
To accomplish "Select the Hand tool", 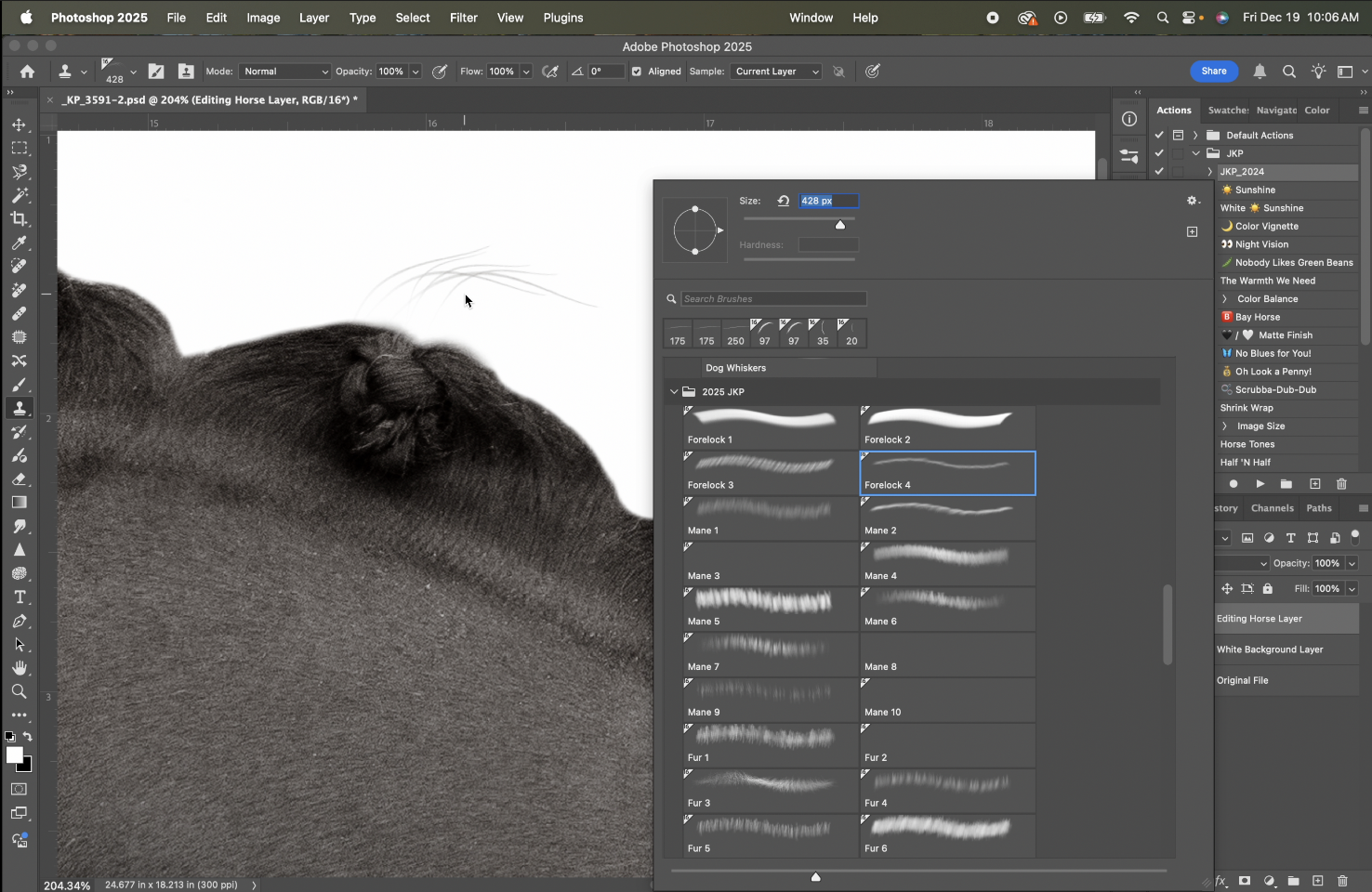I will pyautogui.click(x=19, y=668).
